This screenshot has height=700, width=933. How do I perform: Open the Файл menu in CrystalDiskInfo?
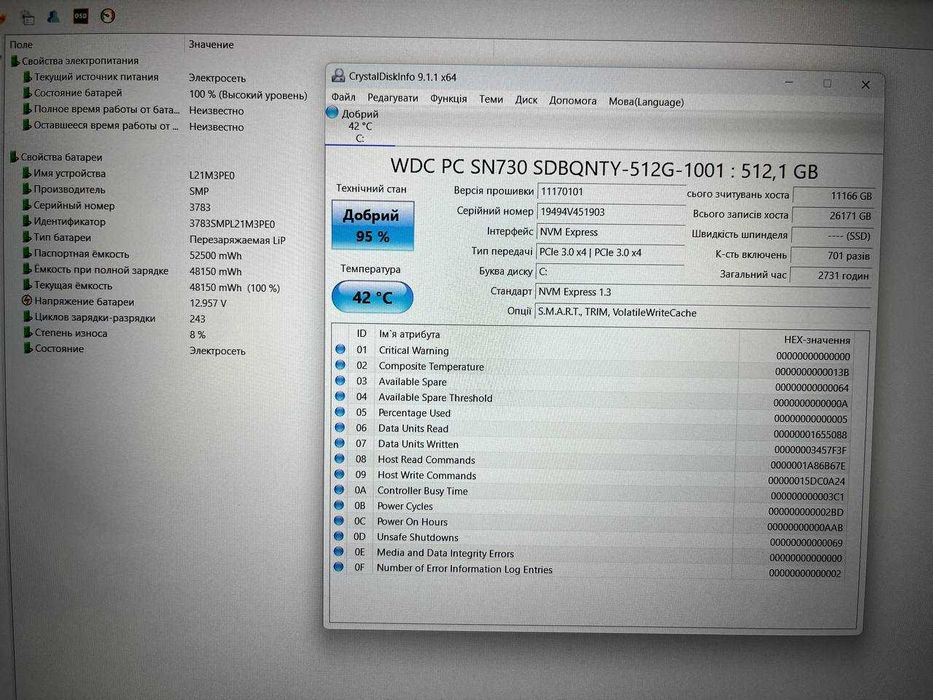click(x=343, y=97)
